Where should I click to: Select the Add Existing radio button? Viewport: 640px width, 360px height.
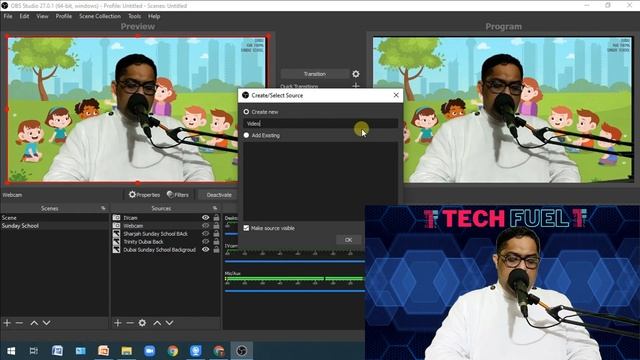(246, 135)
